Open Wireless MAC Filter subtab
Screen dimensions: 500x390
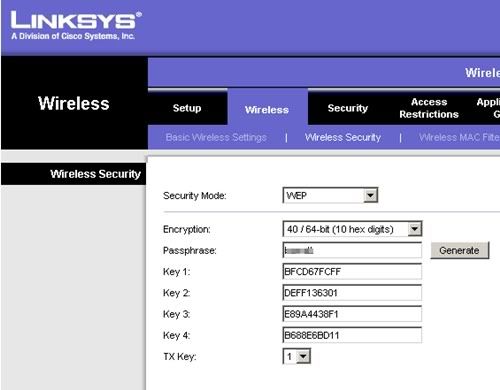pos(459,137)
